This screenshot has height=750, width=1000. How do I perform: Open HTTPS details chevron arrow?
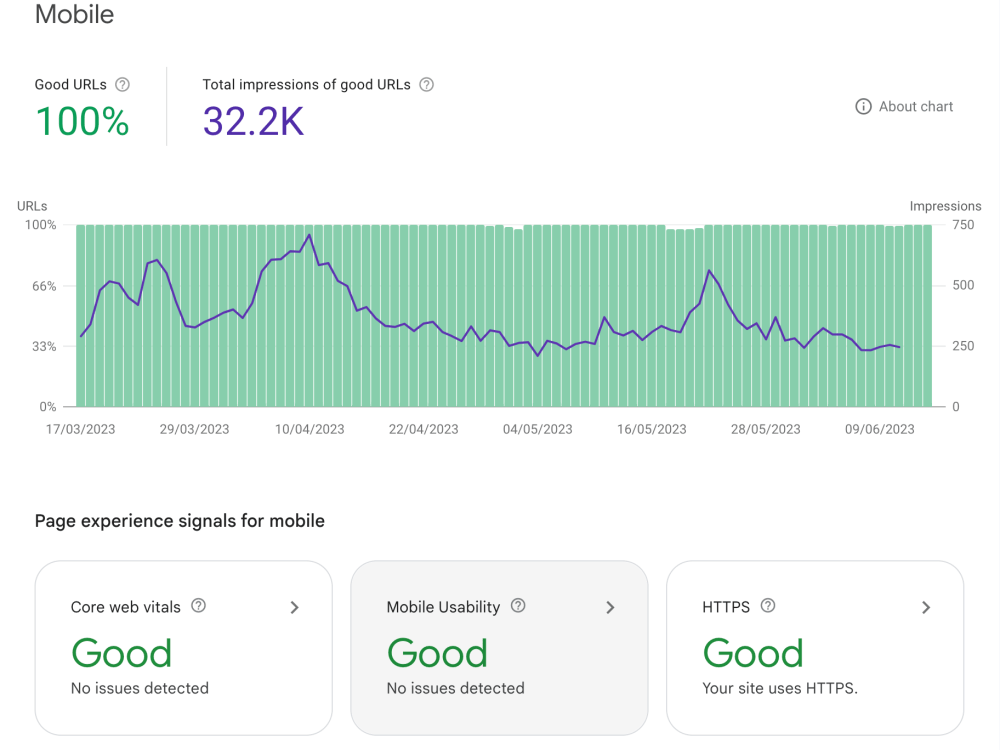[x=926, y=607]
